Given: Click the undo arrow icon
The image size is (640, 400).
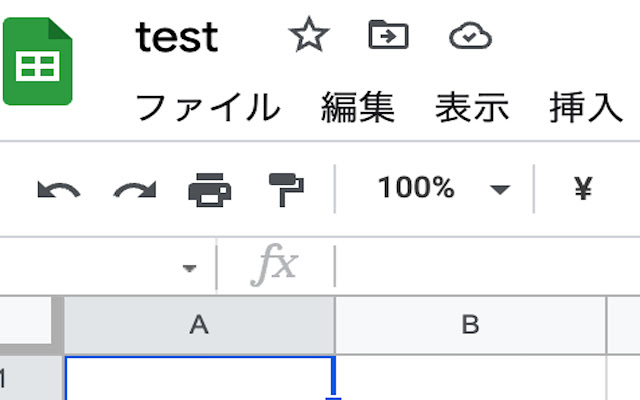Looking at the screenshot, I should tap(58, 190).
